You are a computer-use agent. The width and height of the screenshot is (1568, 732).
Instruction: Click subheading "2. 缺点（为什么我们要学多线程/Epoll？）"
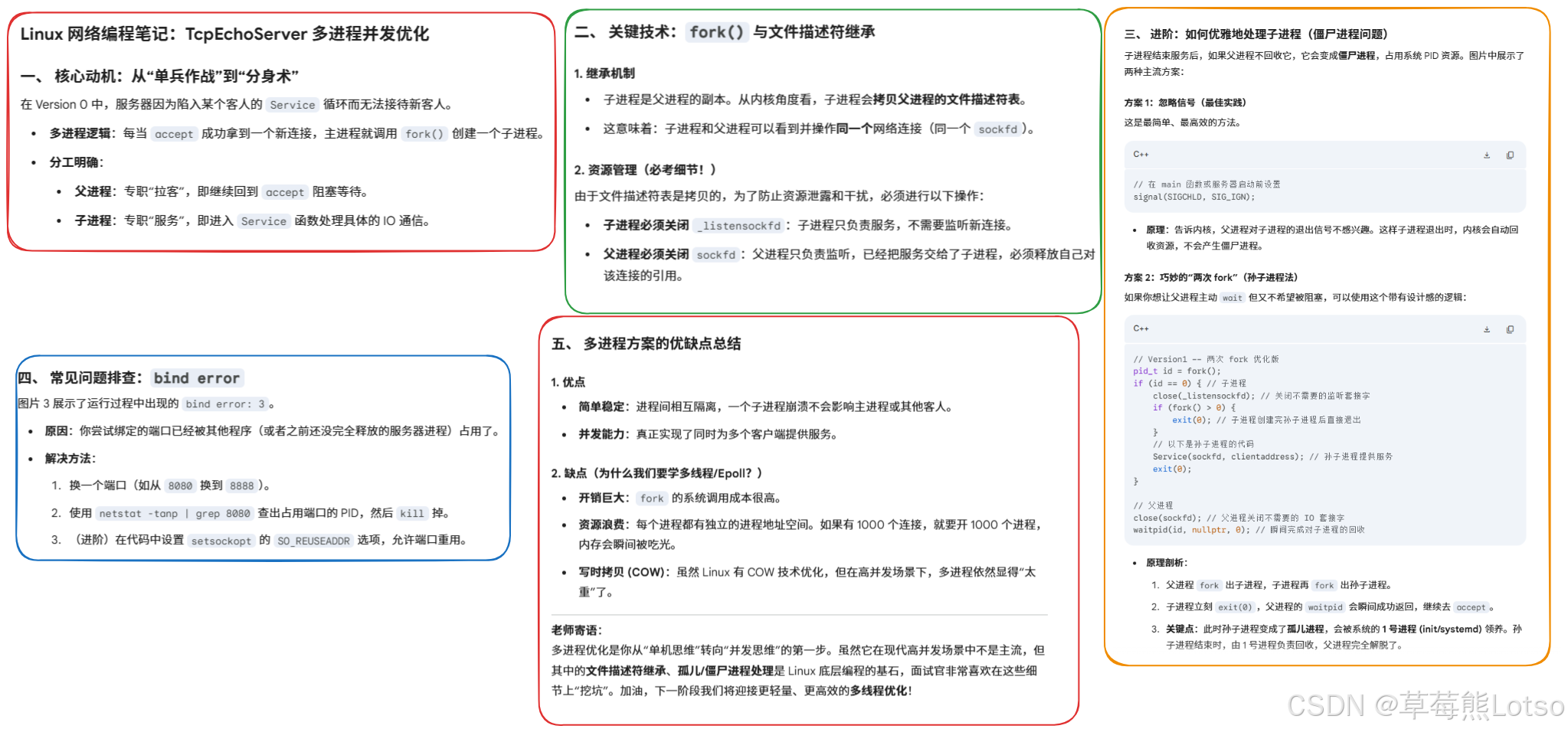[656, 473]
